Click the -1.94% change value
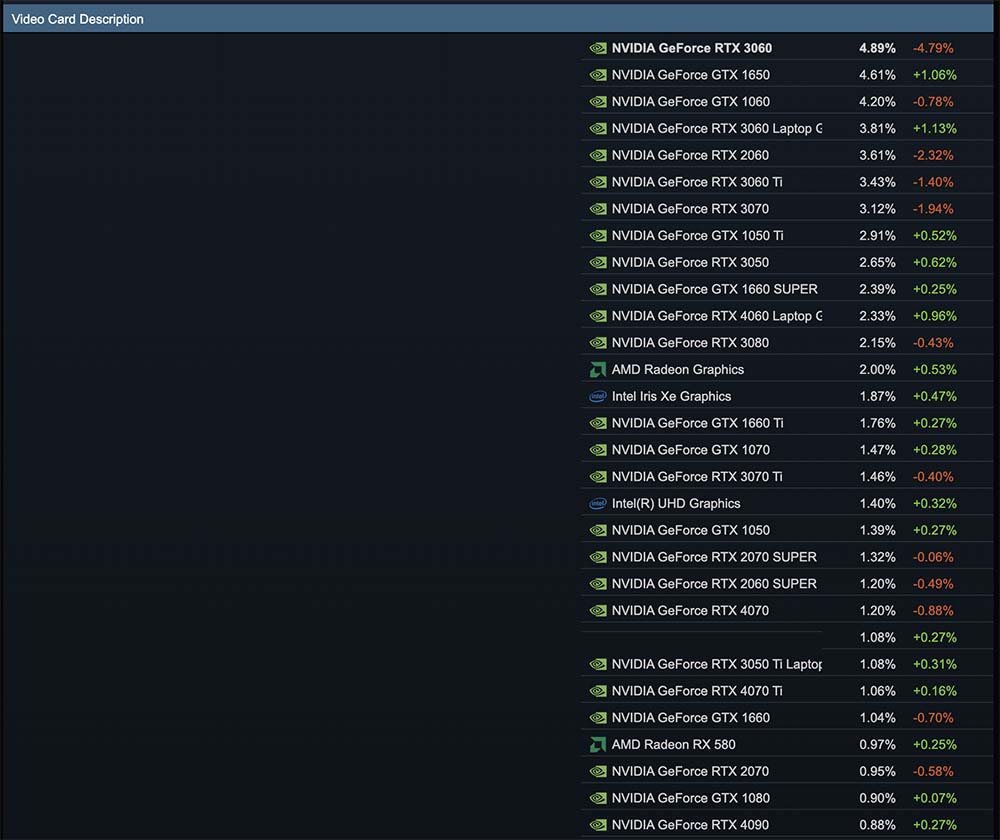 coord(933,209)
